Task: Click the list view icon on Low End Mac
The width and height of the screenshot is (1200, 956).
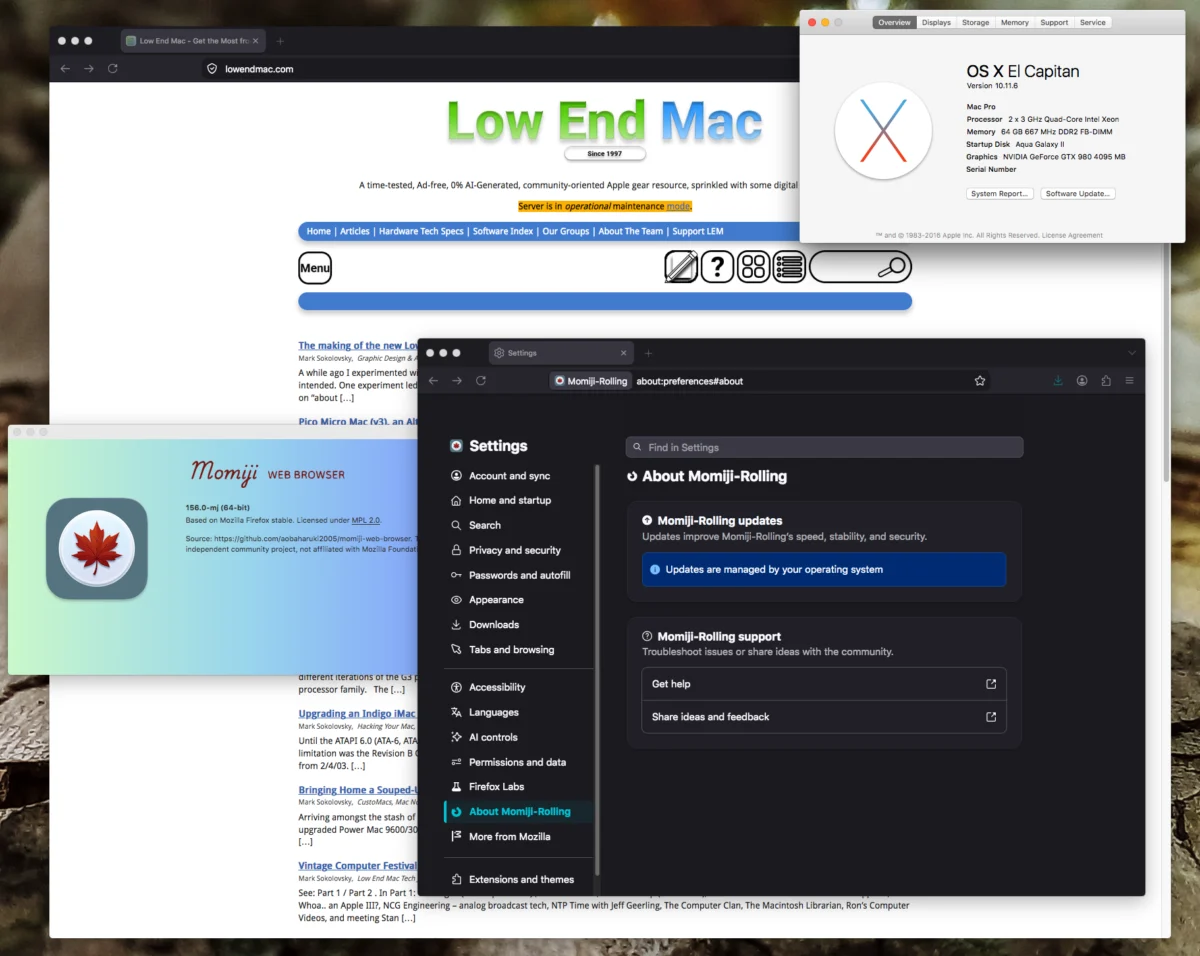Action: pos(789,267)
